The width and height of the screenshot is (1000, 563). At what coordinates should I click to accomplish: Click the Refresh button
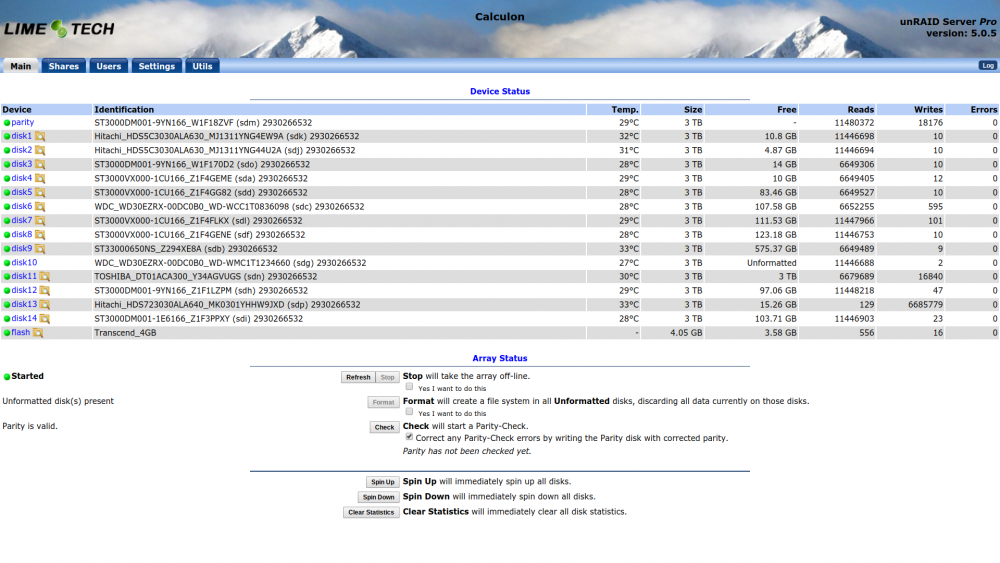pos(358,377)
